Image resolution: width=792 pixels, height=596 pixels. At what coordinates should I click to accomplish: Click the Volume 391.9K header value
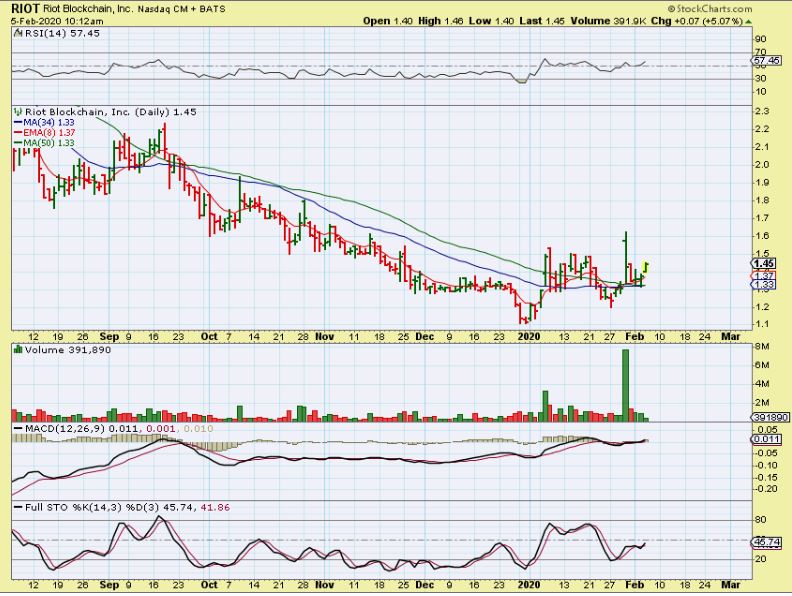(608, 21)
